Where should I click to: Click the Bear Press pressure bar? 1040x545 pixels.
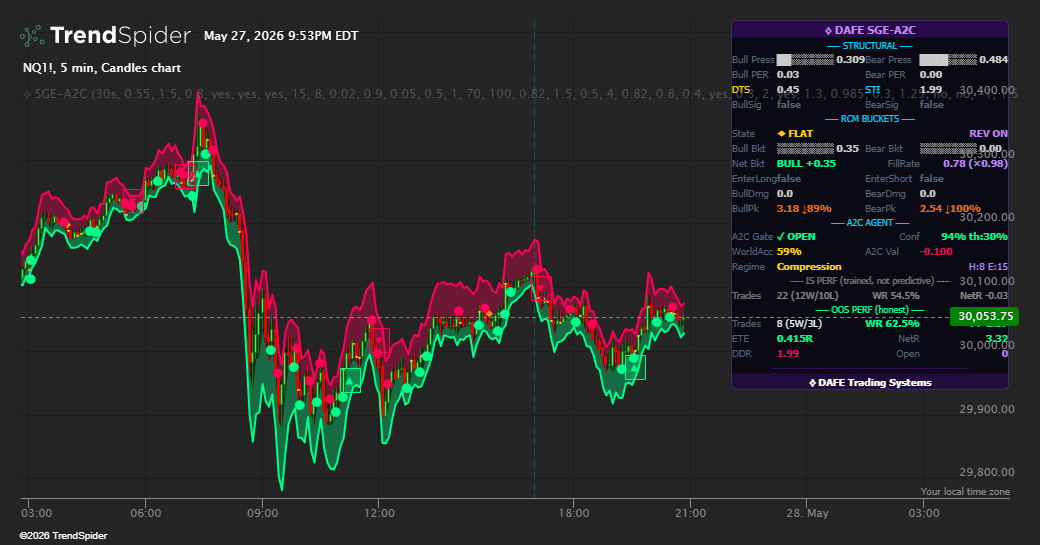948,60
